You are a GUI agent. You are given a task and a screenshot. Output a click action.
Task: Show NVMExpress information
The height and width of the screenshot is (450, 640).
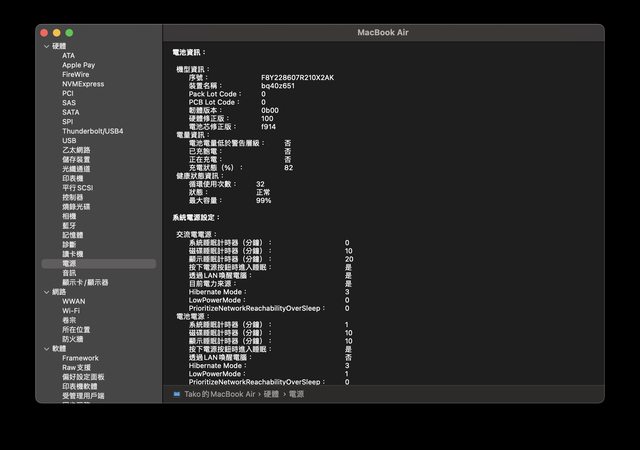point(82,84)
